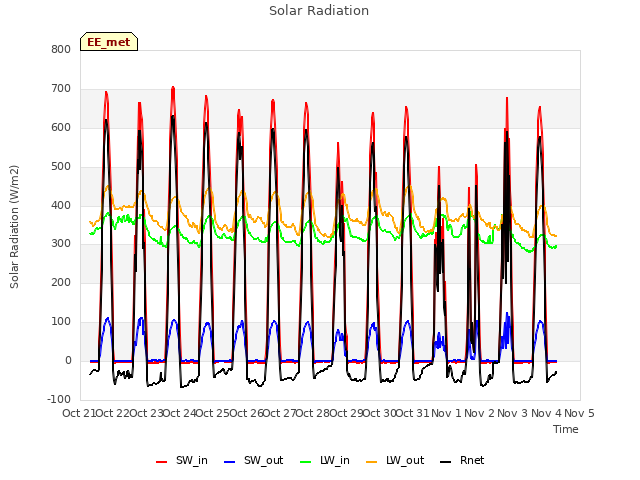Select the SW_out legend entry

point(253,460)
